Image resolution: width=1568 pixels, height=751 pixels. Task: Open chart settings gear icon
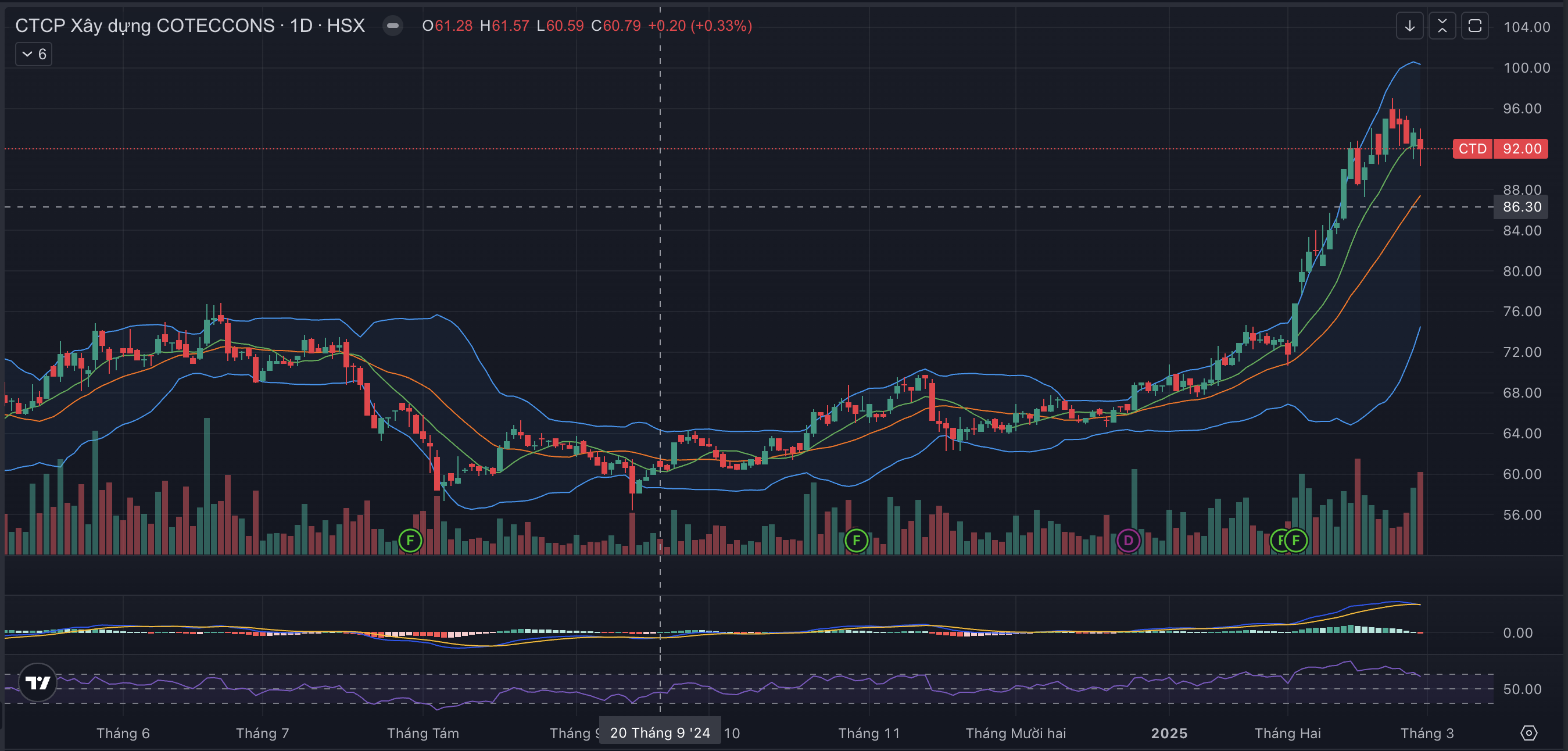(x=1528, y=733)
